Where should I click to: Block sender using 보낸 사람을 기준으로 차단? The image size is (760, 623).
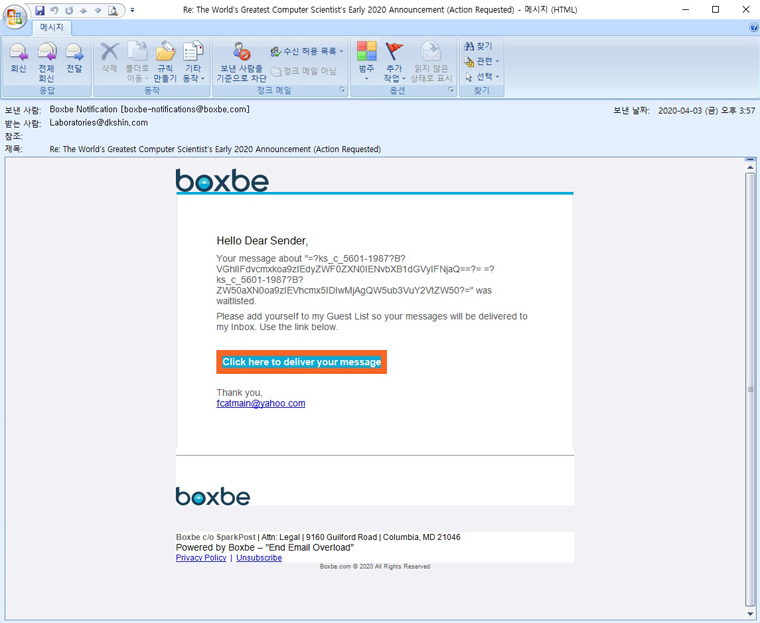click(x=241, y=60)
